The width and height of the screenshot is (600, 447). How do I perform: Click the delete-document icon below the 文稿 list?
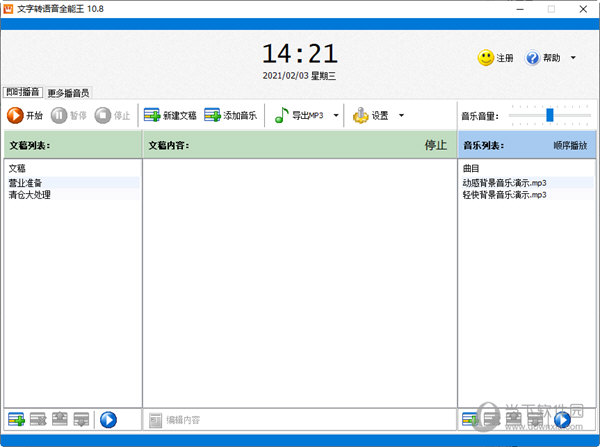[x=38, y=420]
